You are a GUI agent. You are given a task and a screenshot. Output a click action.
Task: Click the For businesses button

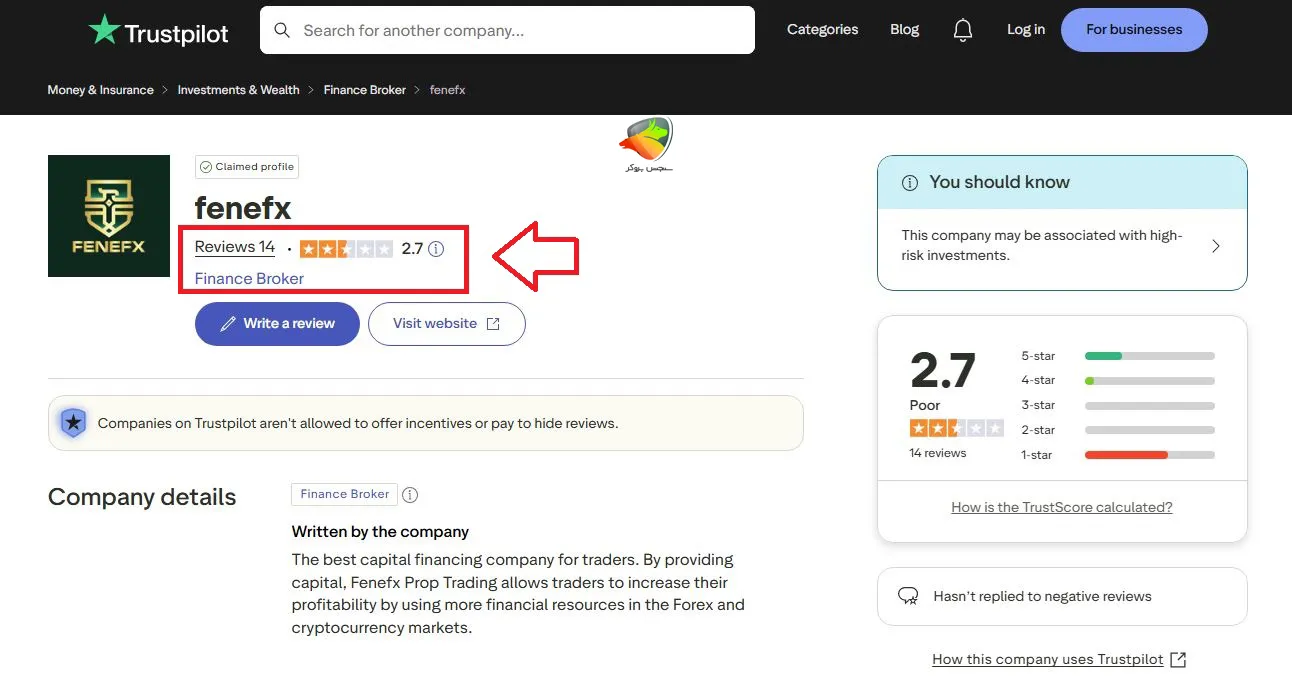tap(1134, 29)
